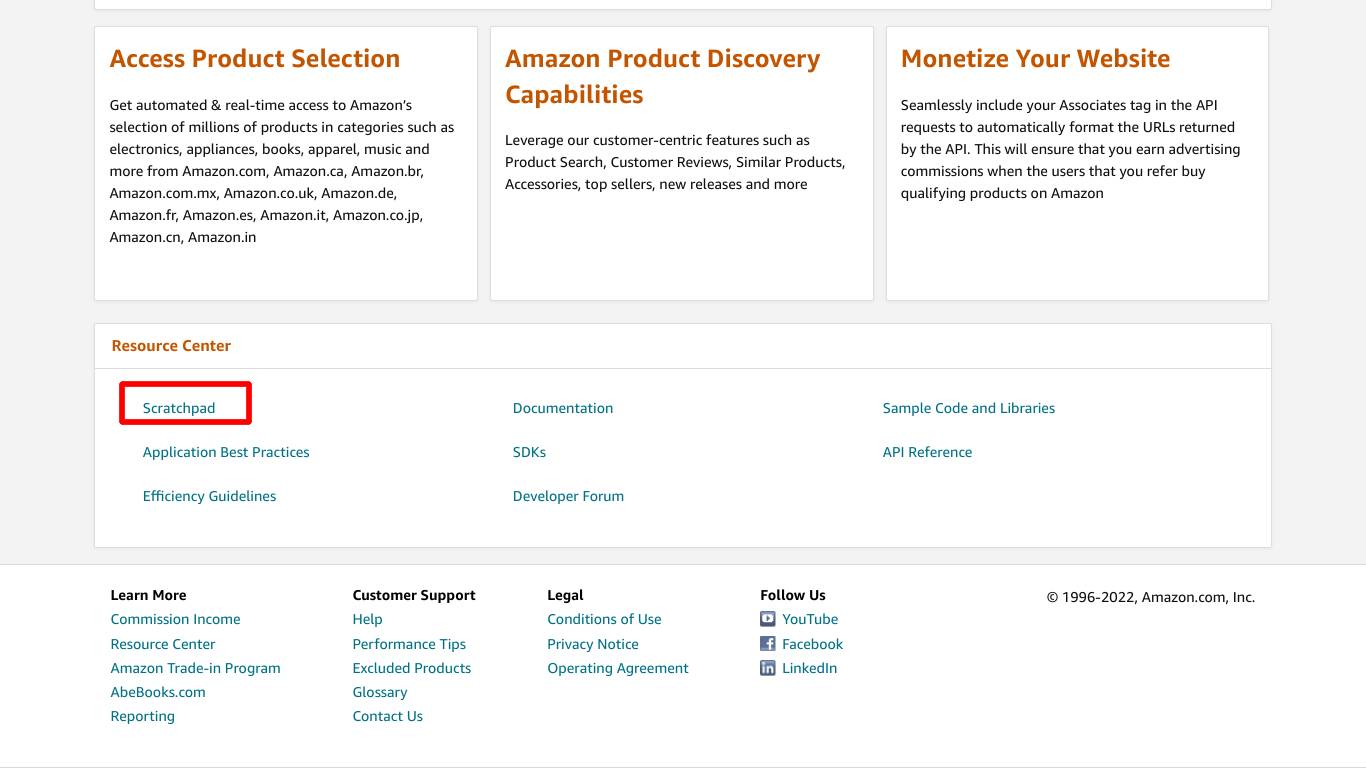This screenshot has height=768, width=1366.
Task: Open the Commission Income page
Action: click(175, 619)
